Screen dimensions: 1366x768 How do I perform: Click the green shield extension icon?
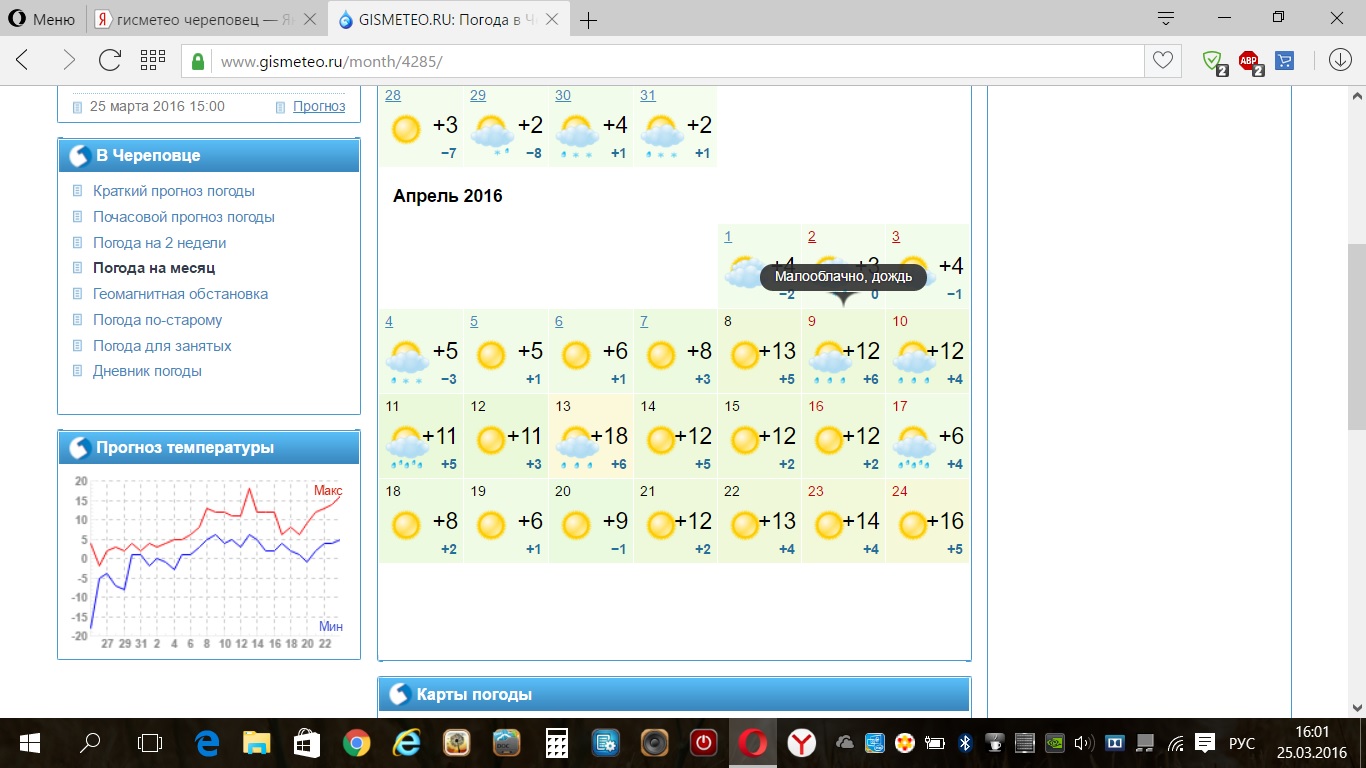coord(1213,61)
